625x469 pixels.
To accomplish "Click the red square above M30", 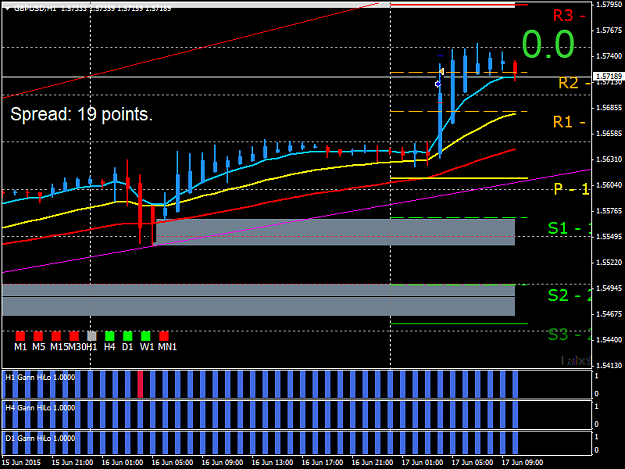I will [74, 336].
